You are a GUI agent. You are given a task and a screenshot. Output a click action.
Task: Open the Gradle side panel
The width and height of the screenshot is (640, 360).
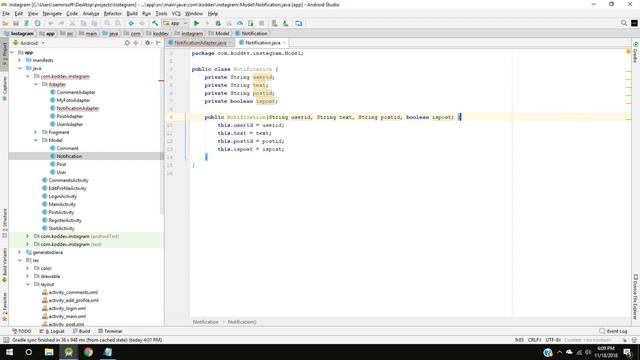point(636,52)
